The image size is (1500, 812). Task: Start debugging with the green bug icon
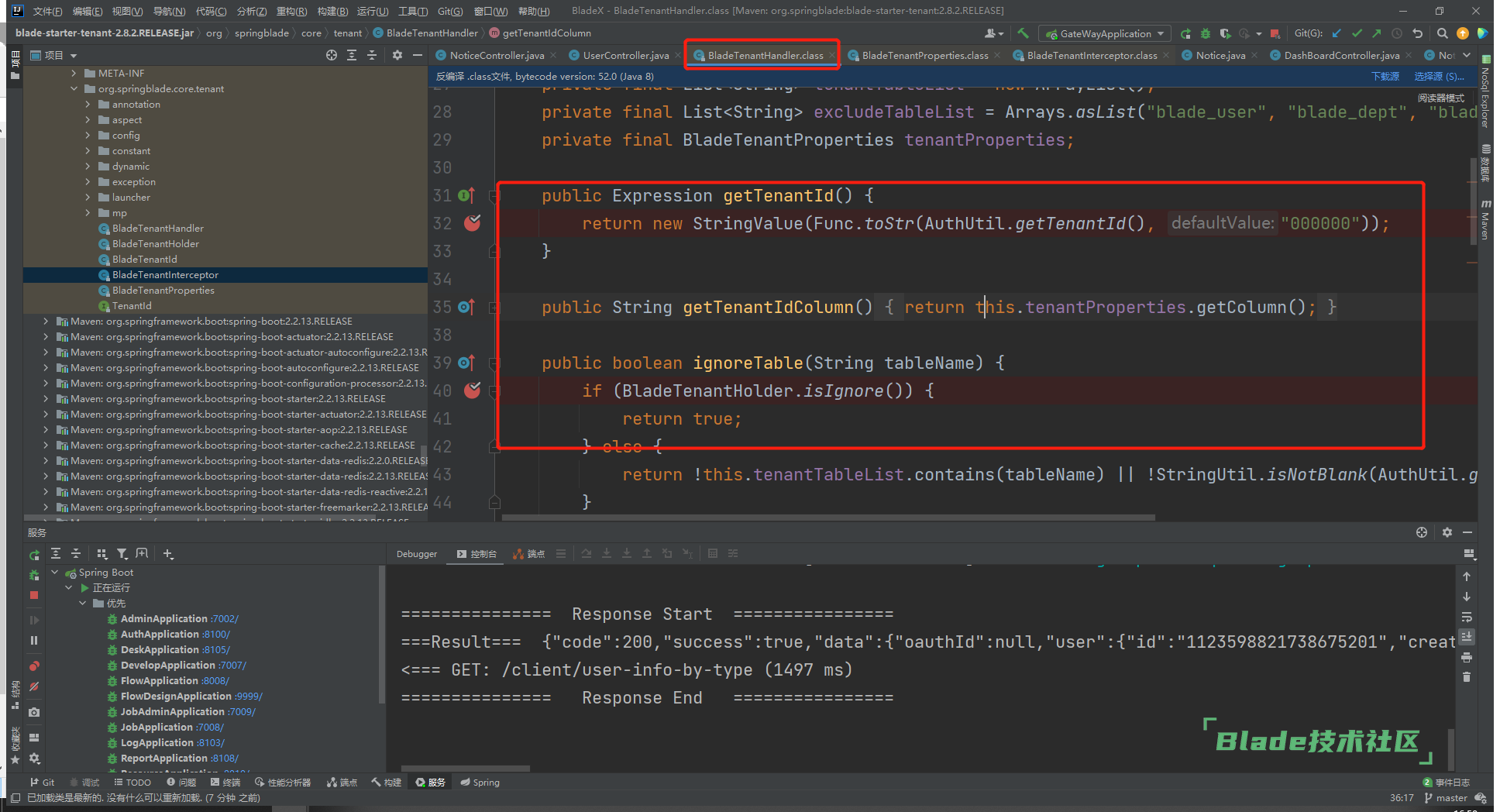point(1206,33)
